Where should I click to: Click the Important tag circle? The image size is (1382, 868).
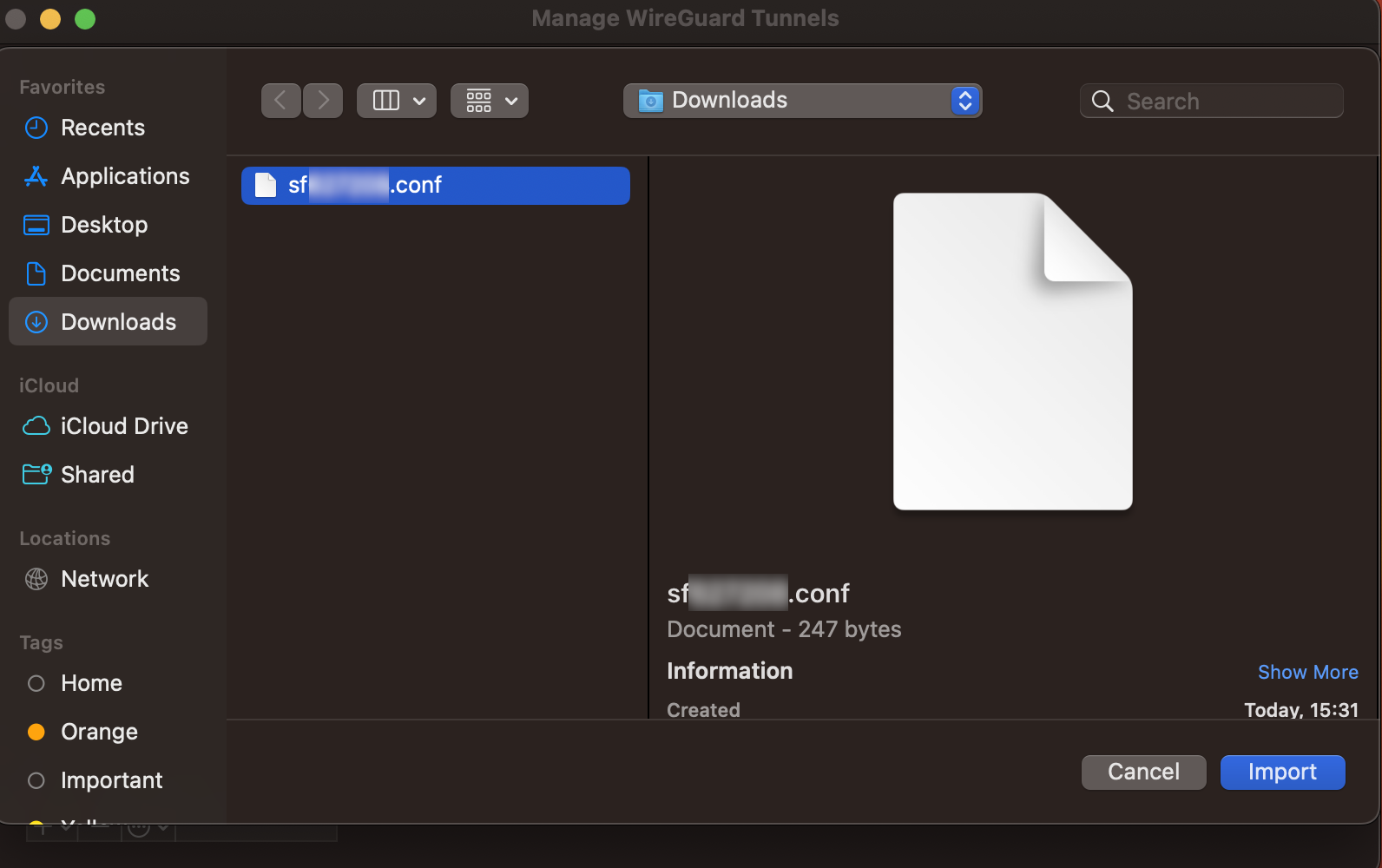pos(36,780)
